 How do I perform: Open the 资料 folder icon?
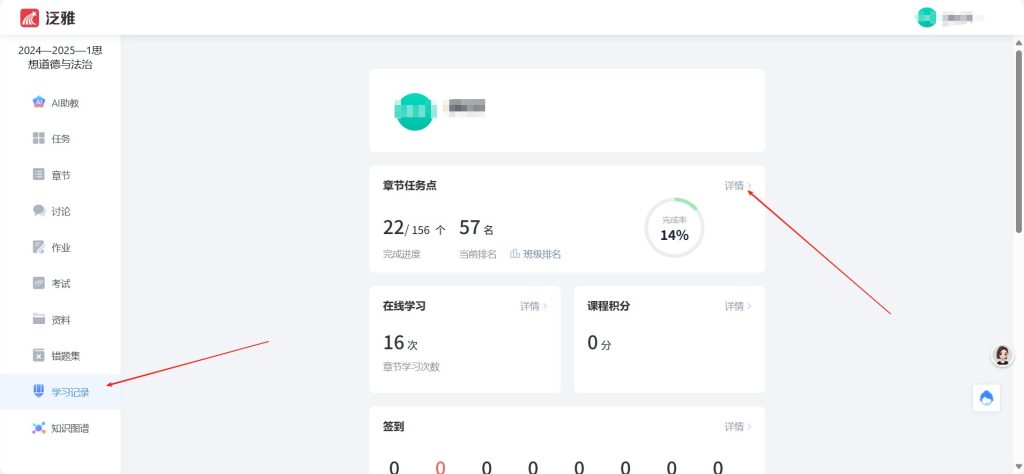pos(39,319)
